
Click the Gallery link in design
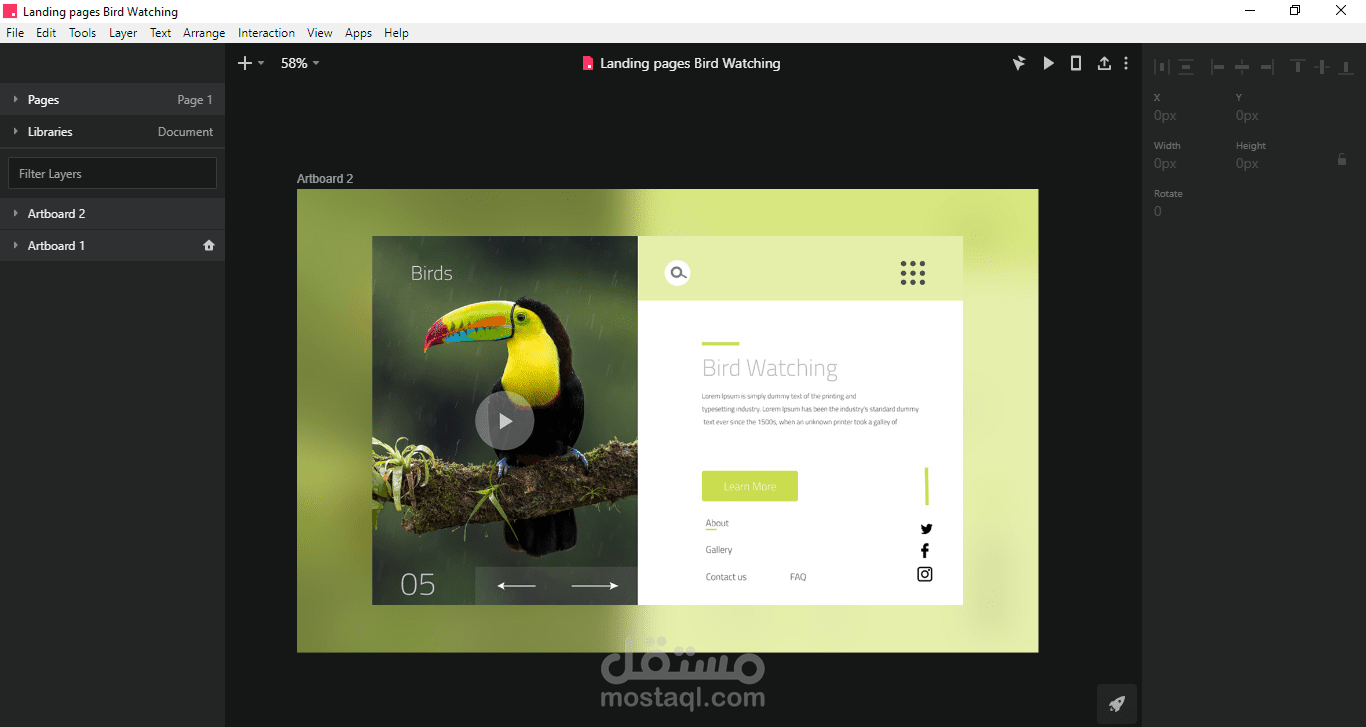719,550
